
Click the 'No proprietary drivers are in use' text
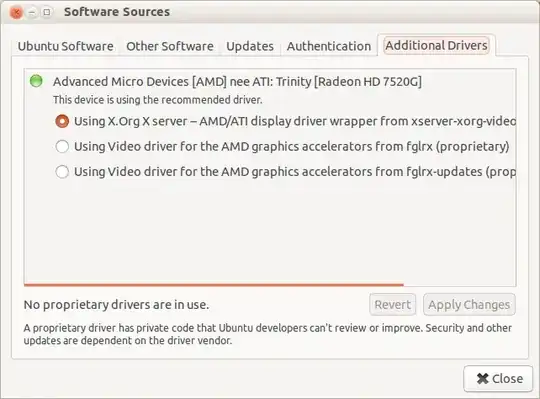coord(116,305)
